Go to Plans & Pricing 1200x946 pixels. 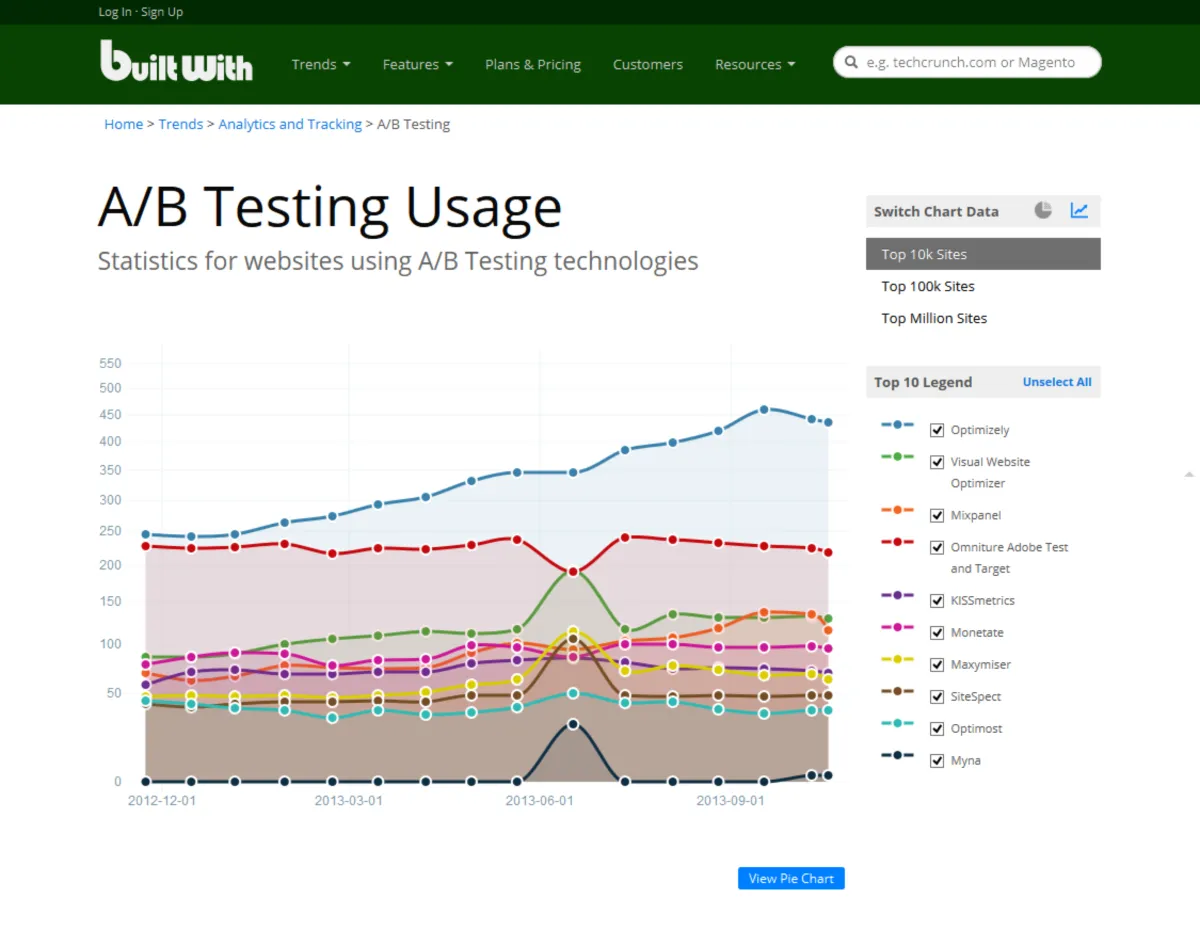click(x=533, y=64)
